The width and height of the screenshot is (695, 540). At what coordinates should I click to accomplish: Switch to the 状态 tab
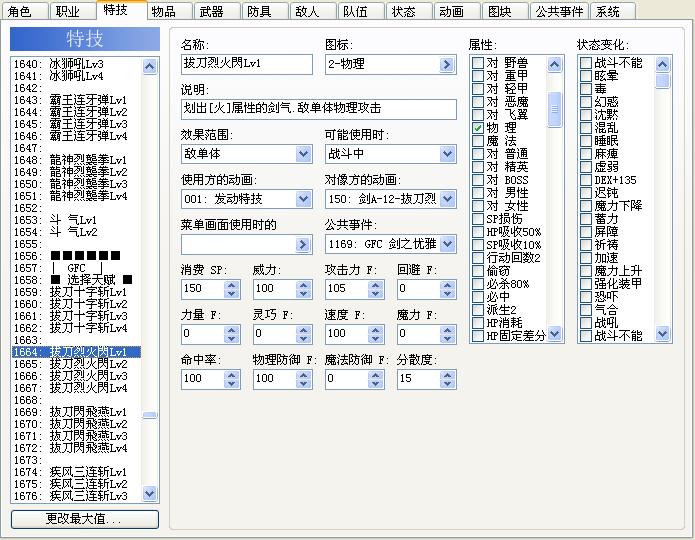point(409,12)
